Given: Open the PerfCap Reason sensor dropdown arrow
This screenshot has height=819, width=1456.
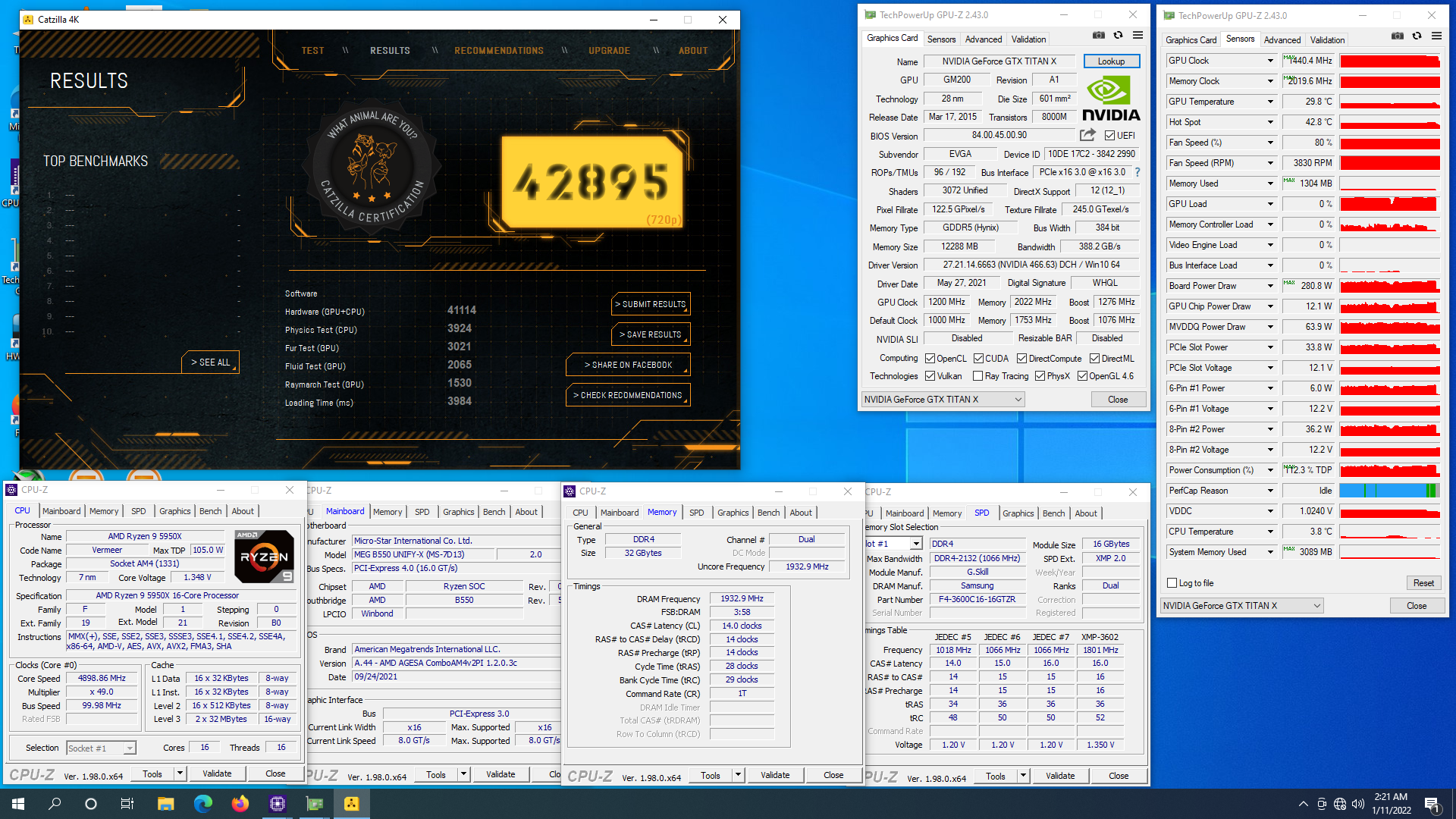Looking at the screenshot, I should tap(1270, 491).
